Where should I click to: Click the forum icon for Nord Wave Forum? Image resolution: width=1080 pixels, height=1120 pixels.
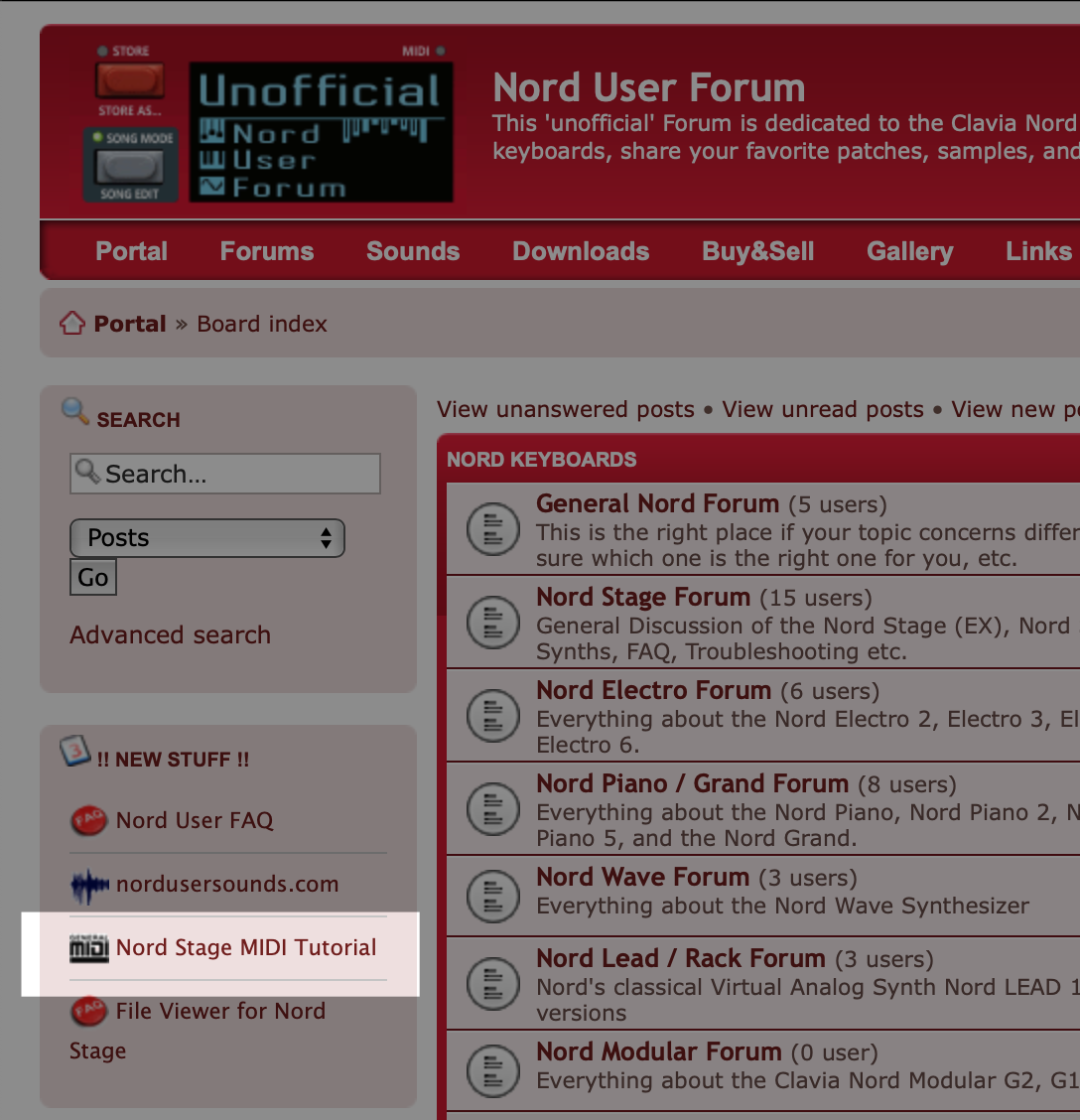click(493, 897)
